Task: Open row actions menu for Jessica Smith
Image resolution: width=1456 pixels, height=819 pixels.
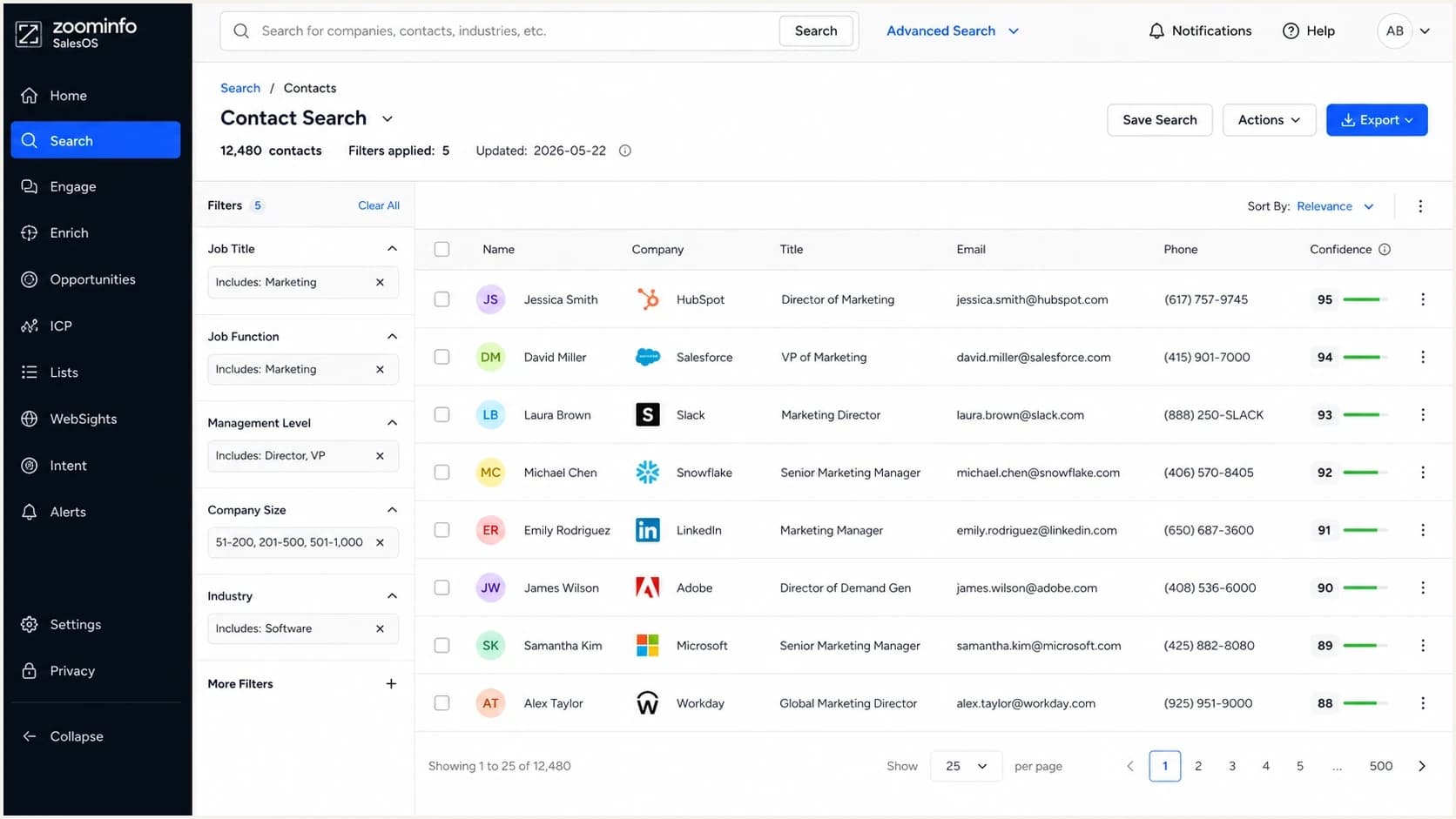Action: [x=1423, y=299]
